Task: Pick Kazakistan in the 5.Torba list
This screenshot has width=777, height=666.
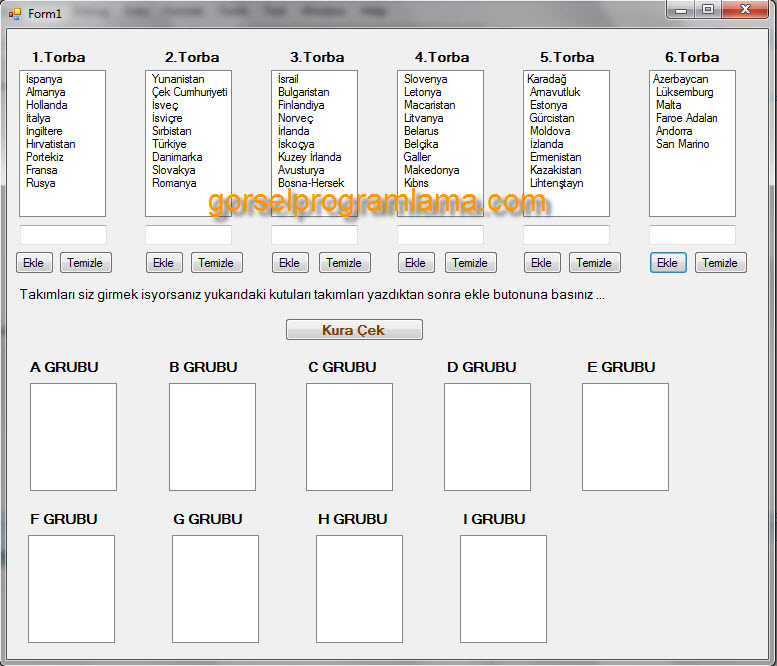Action: tap(555, 170)
